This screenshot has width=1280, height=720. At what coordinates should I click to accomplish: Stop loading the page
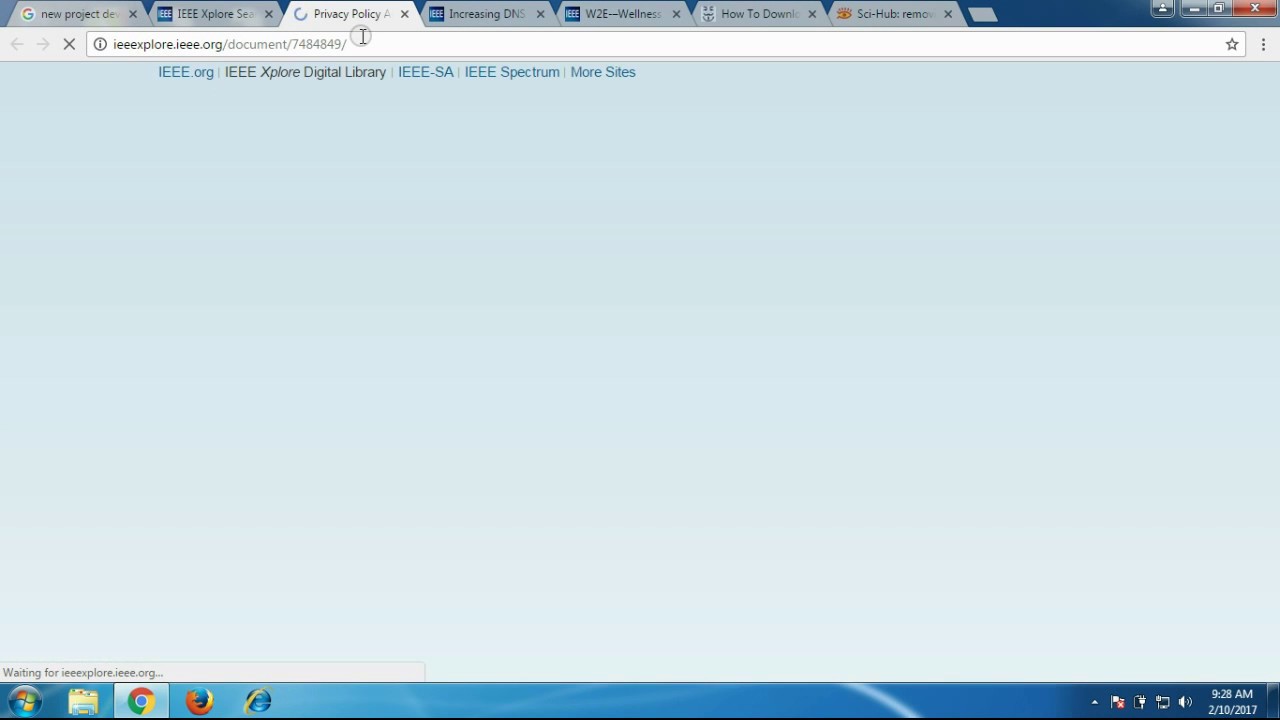pos(69,44)
